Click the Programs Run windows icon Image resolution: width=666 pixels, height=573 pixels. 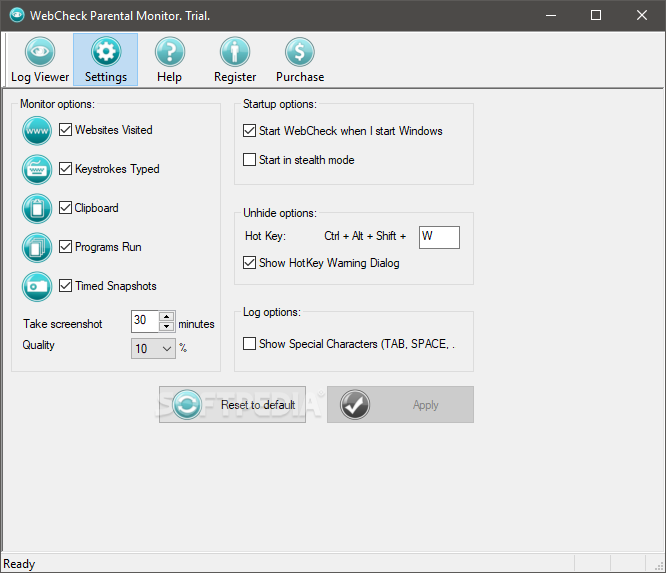(37, 248)
